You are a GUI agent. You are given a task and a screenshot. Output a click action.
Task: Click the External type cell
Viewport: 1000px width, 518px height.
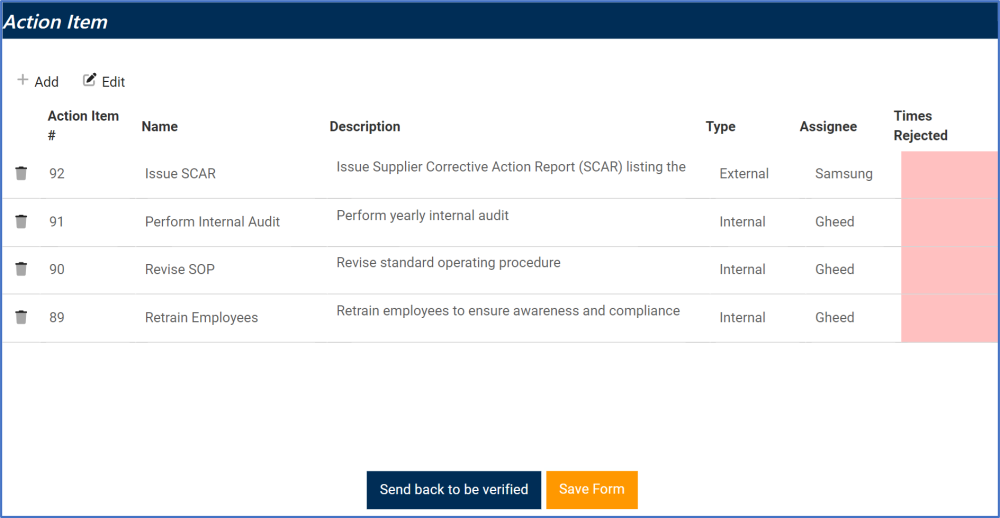pos(744,174)
